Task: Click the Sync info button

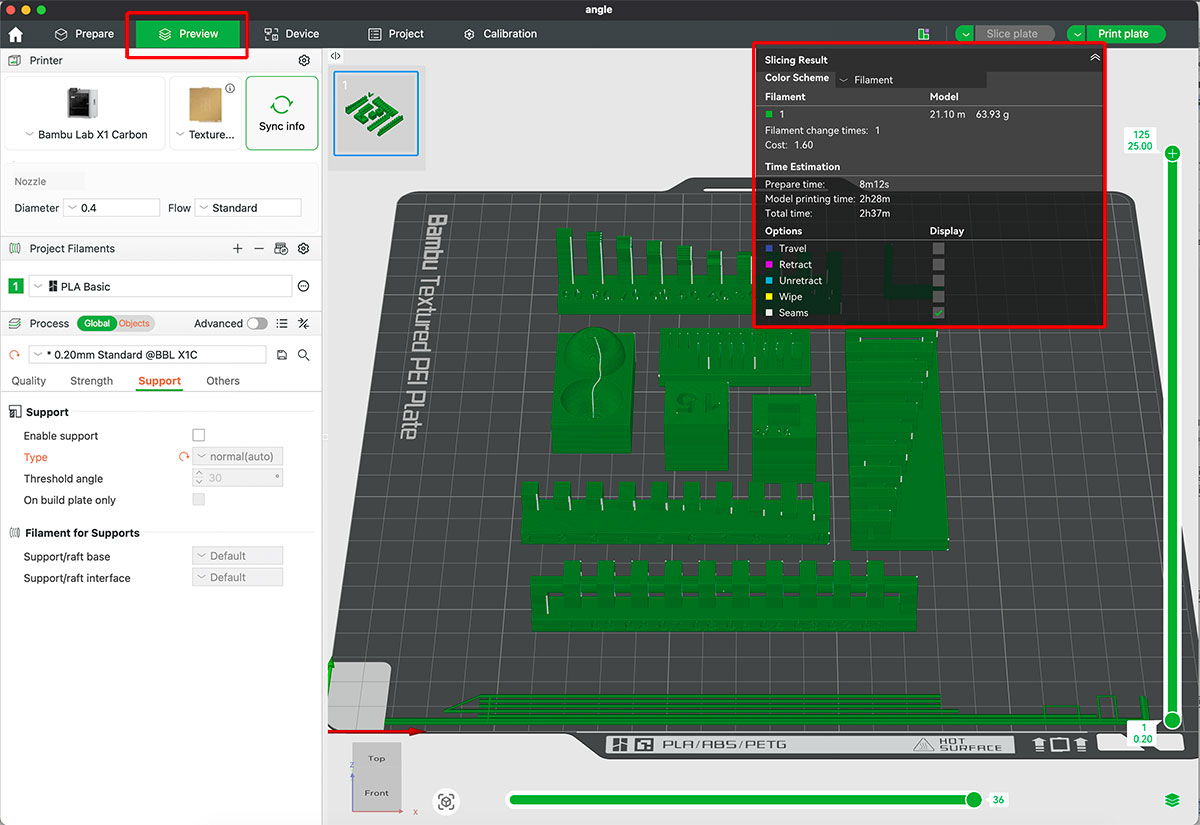Action: click(x=282, y=113)
